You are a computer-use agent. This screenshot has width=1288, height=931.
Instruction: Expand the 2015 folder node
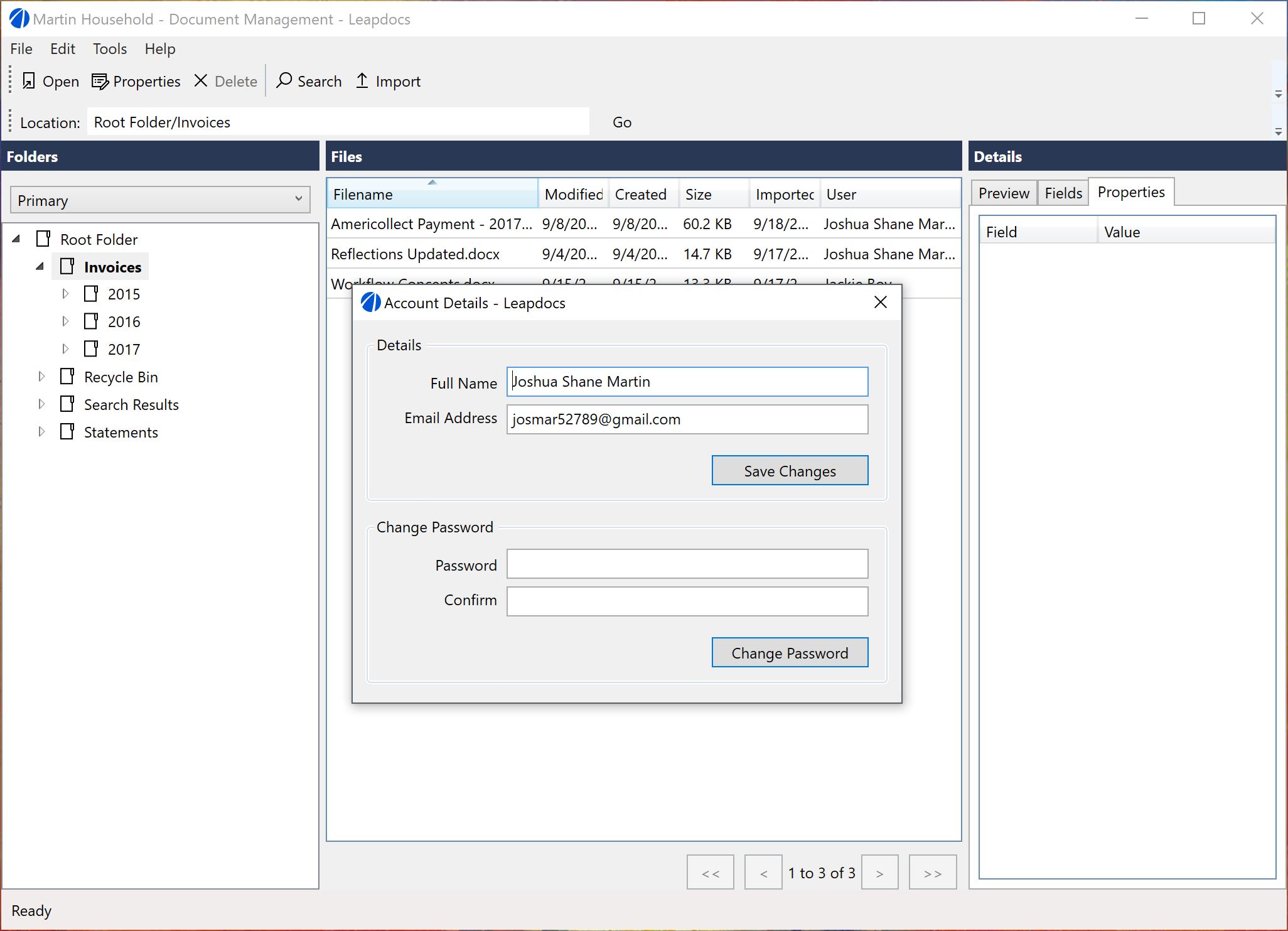coord(65,293)
